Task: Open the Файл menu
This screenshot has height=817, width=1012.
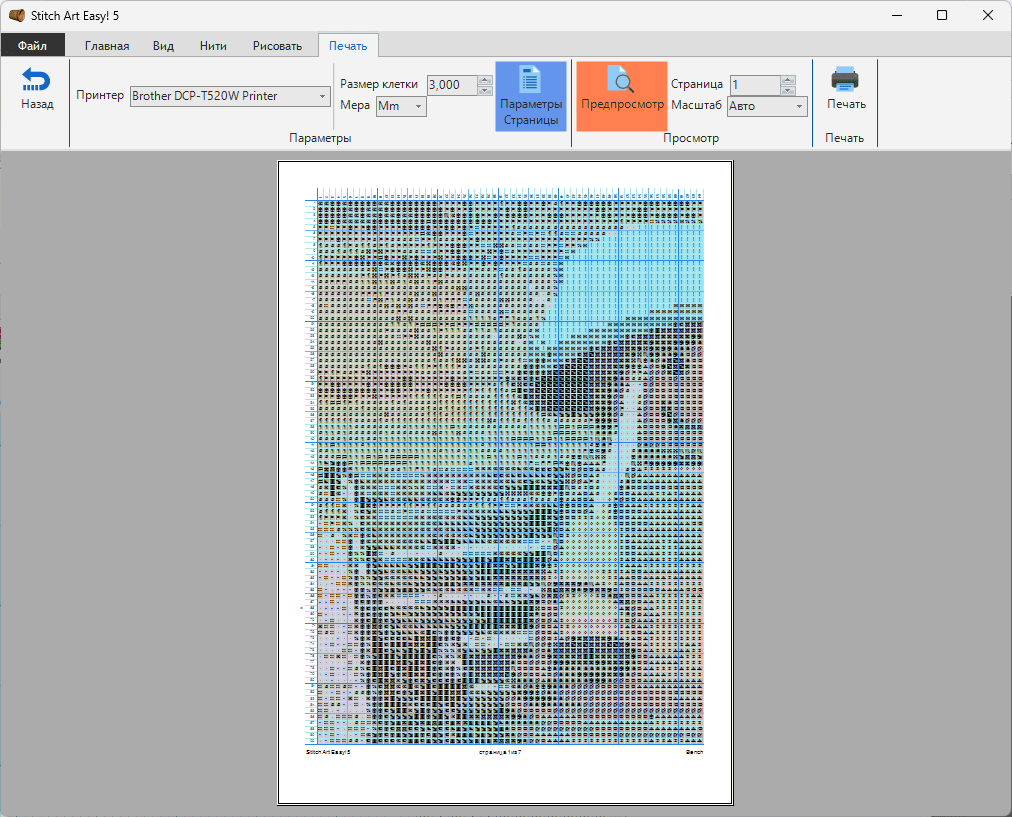Action: click(32, 45)
